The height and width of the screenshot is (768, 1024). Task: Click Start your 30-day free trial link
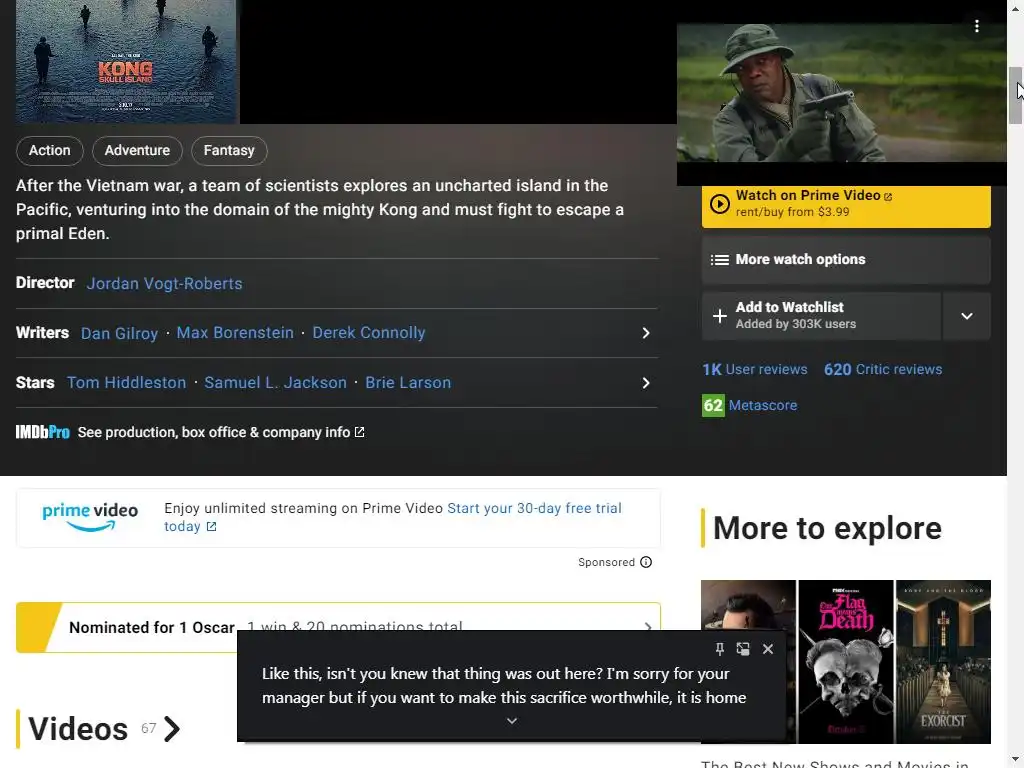[x=392, y=517]
